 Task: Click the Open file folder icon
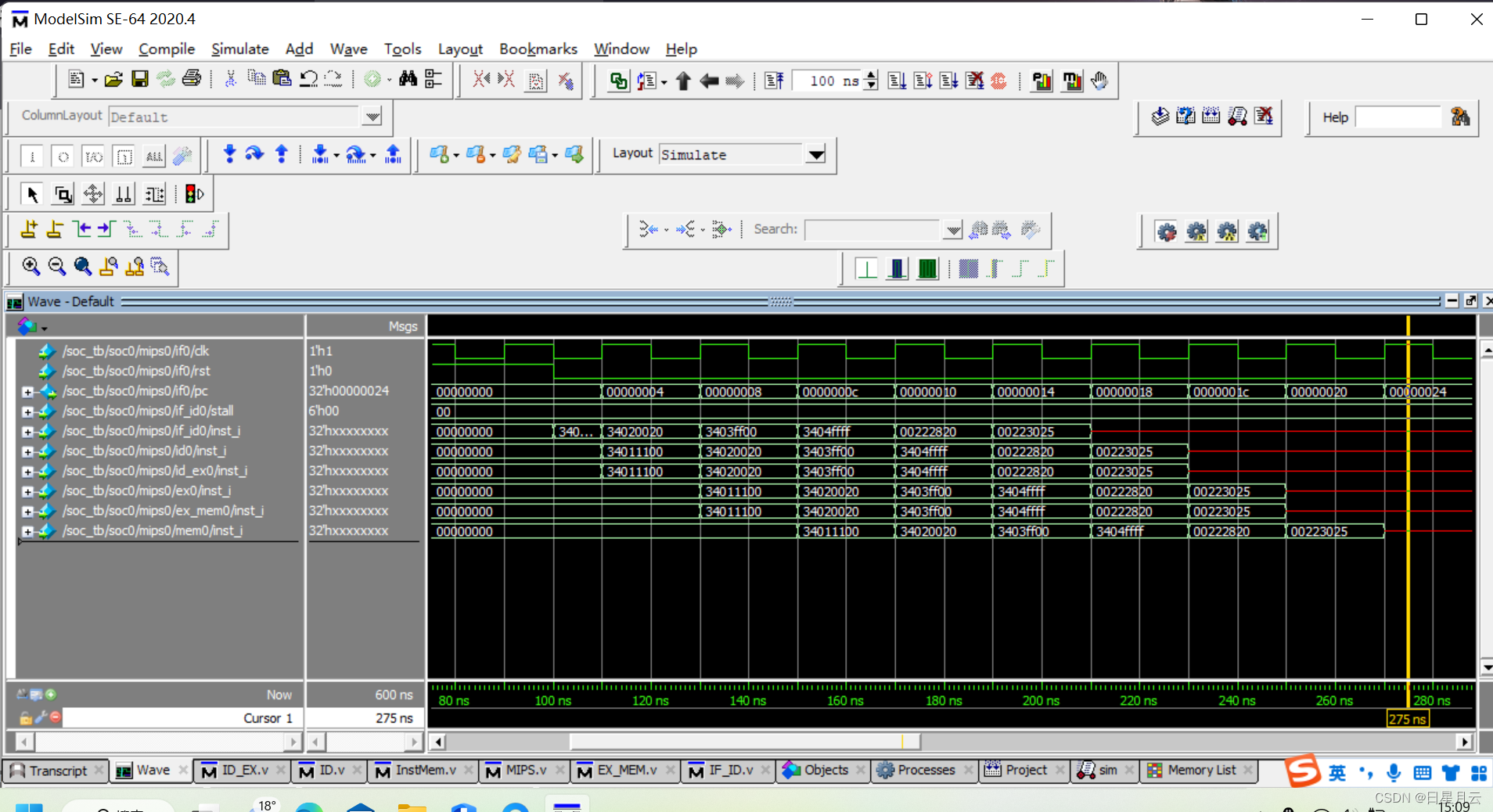[x=113, y=79]
